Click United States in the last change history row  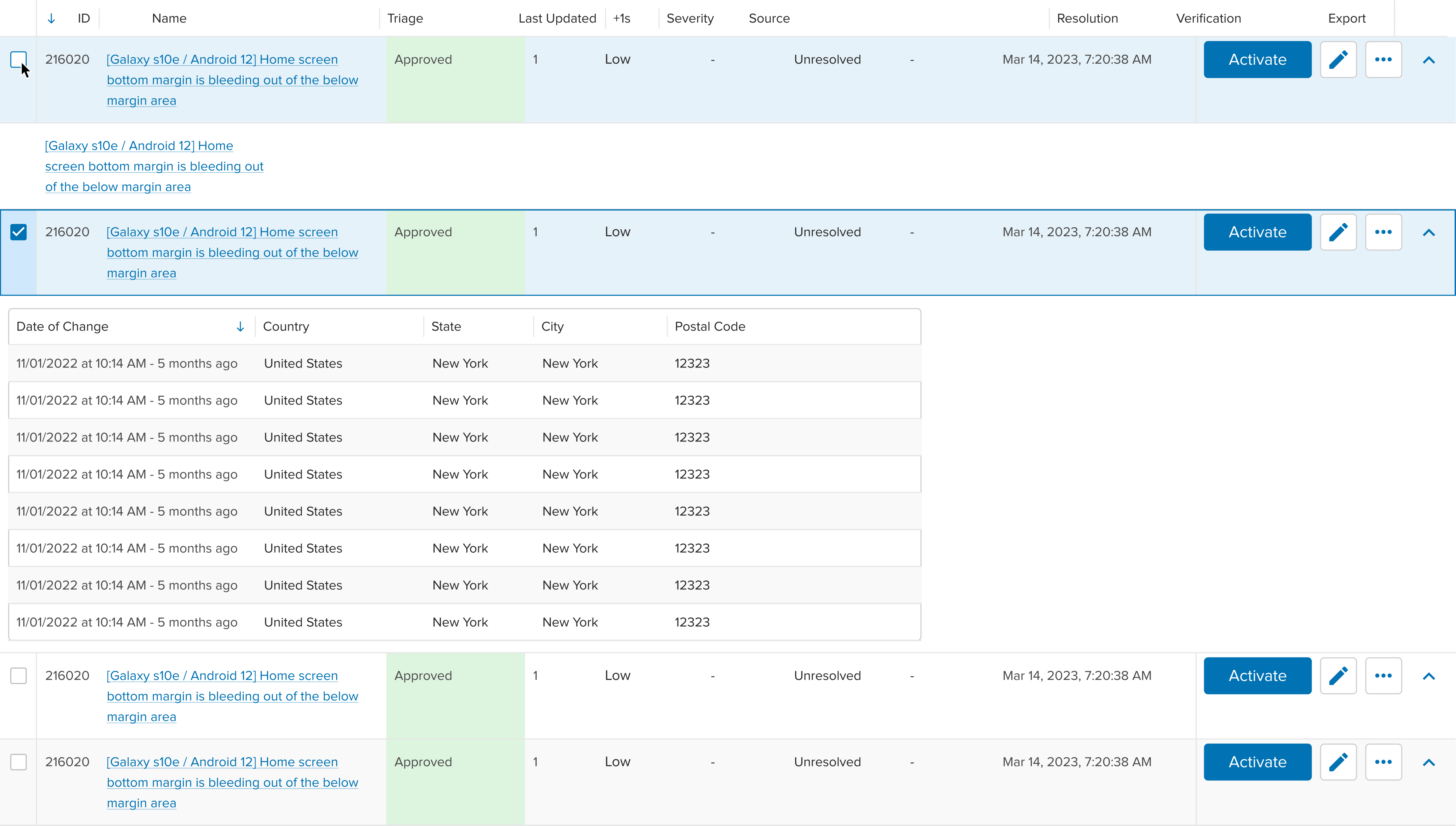(x=303, y=622)
